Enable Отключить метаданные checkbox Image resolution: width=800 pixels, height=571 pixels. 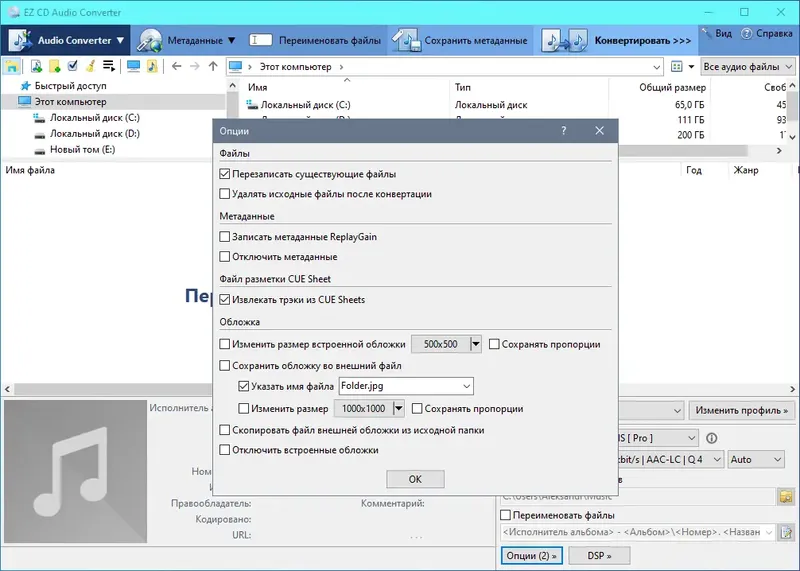click(x=224, y=257)
